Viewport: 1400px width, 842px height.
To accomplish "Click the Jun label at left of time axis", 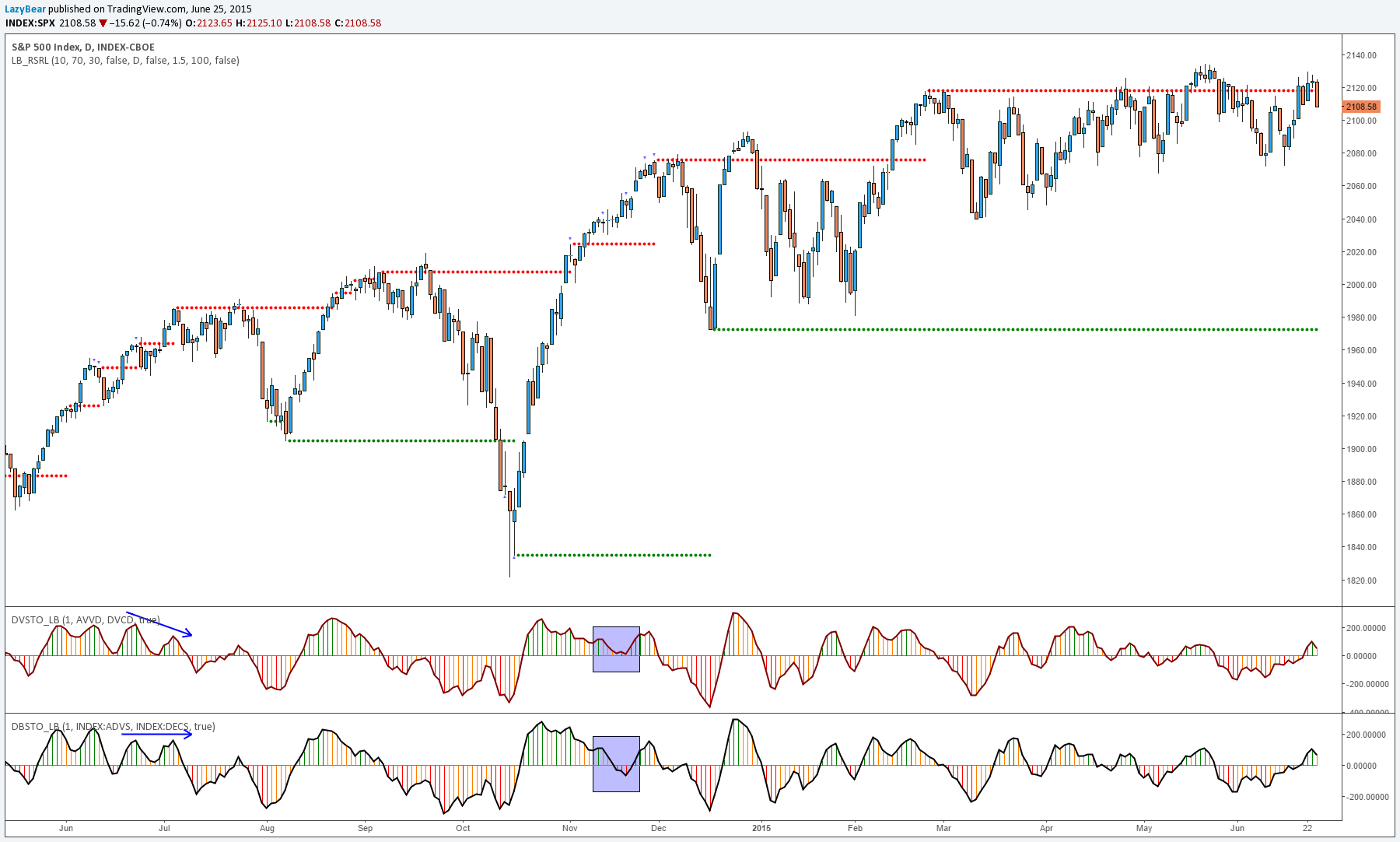I will coord(66,828).
